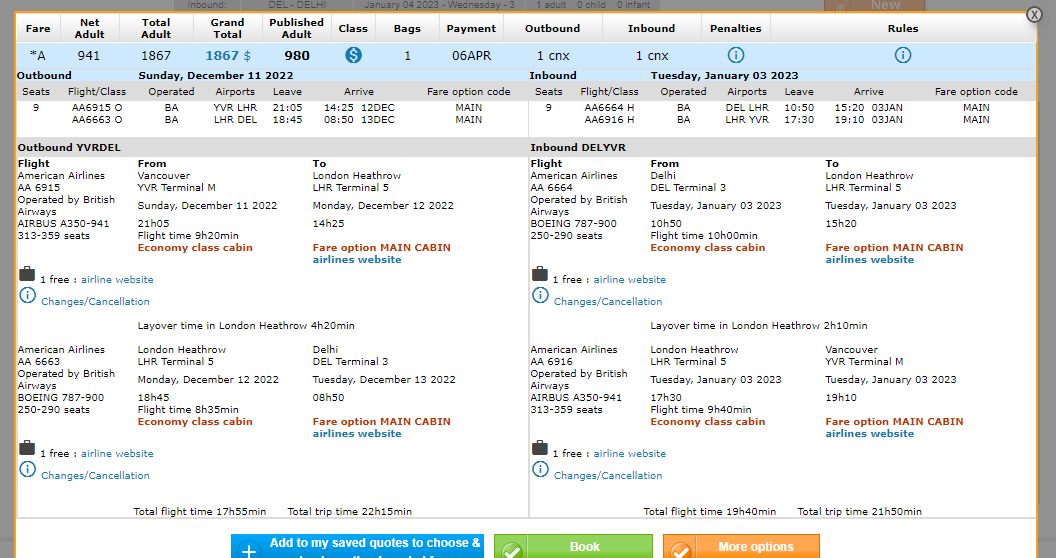The width and height of the screenshot is (1056, 558).
Task: Click baggage icon for AA 6663 flight
Action: pyautogui.click(x=27, y=448)
